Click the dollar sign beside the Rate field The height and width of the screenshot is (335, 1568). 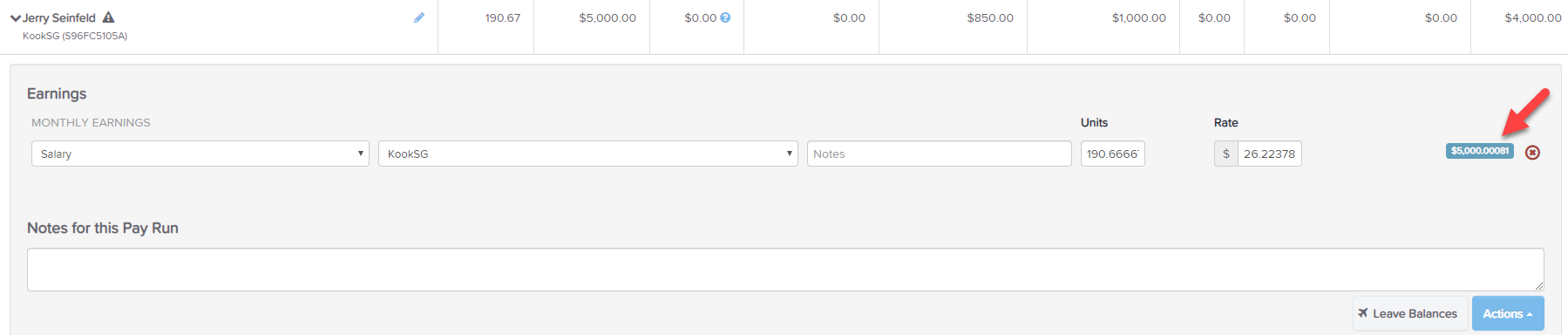point(1226,154)
